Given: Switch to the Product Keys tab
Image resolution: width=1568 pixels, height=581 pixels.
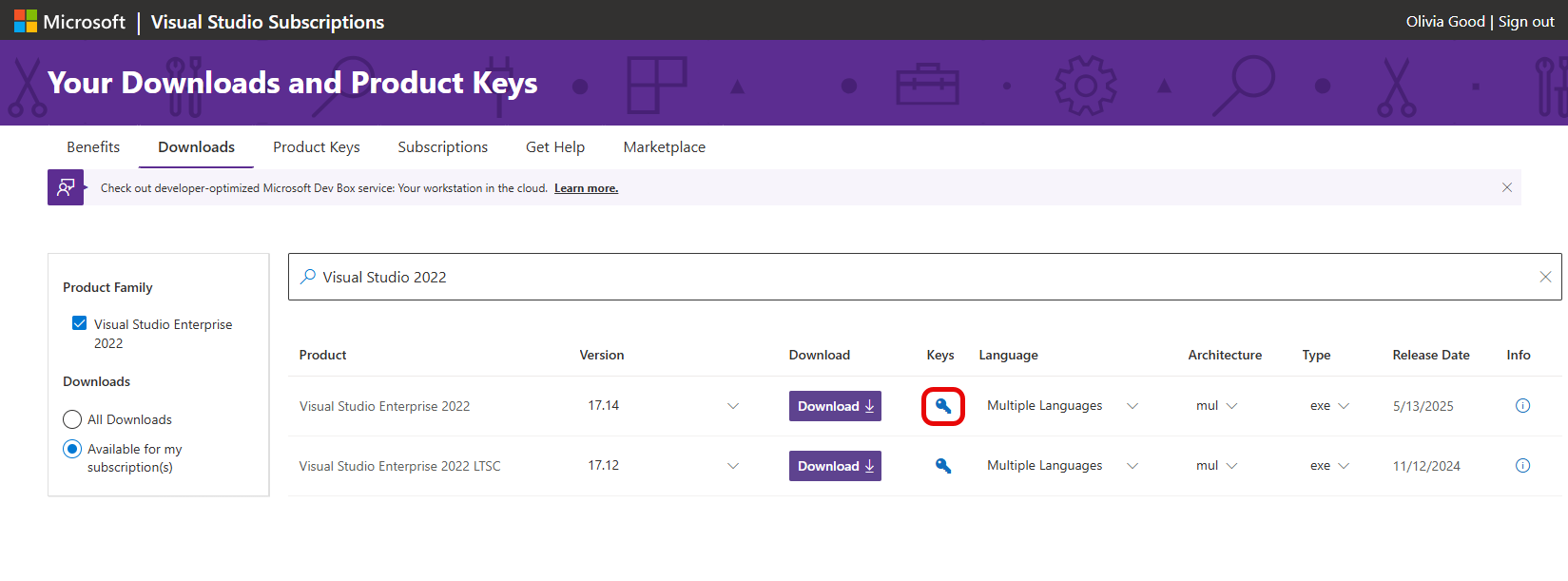Looking at the screenshot, I should pos(316,147).
